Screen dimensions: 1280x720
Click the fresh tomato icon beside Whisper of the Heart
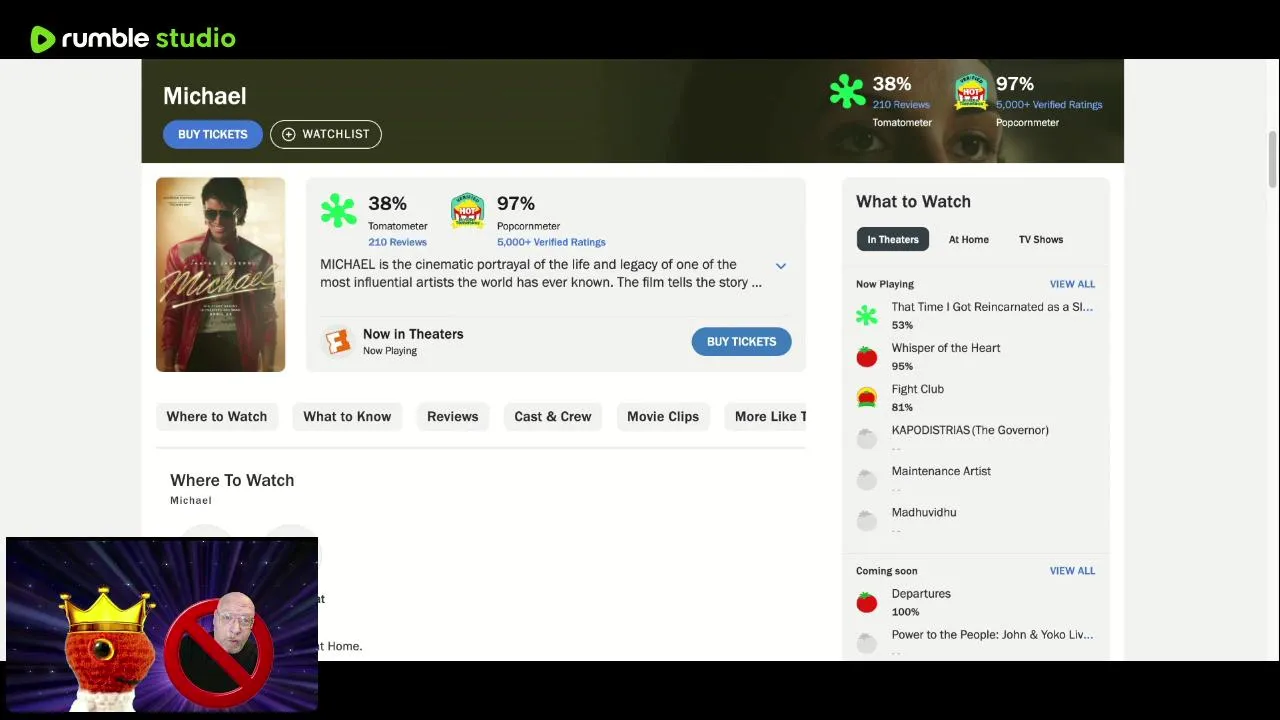(x=866, y=357)
